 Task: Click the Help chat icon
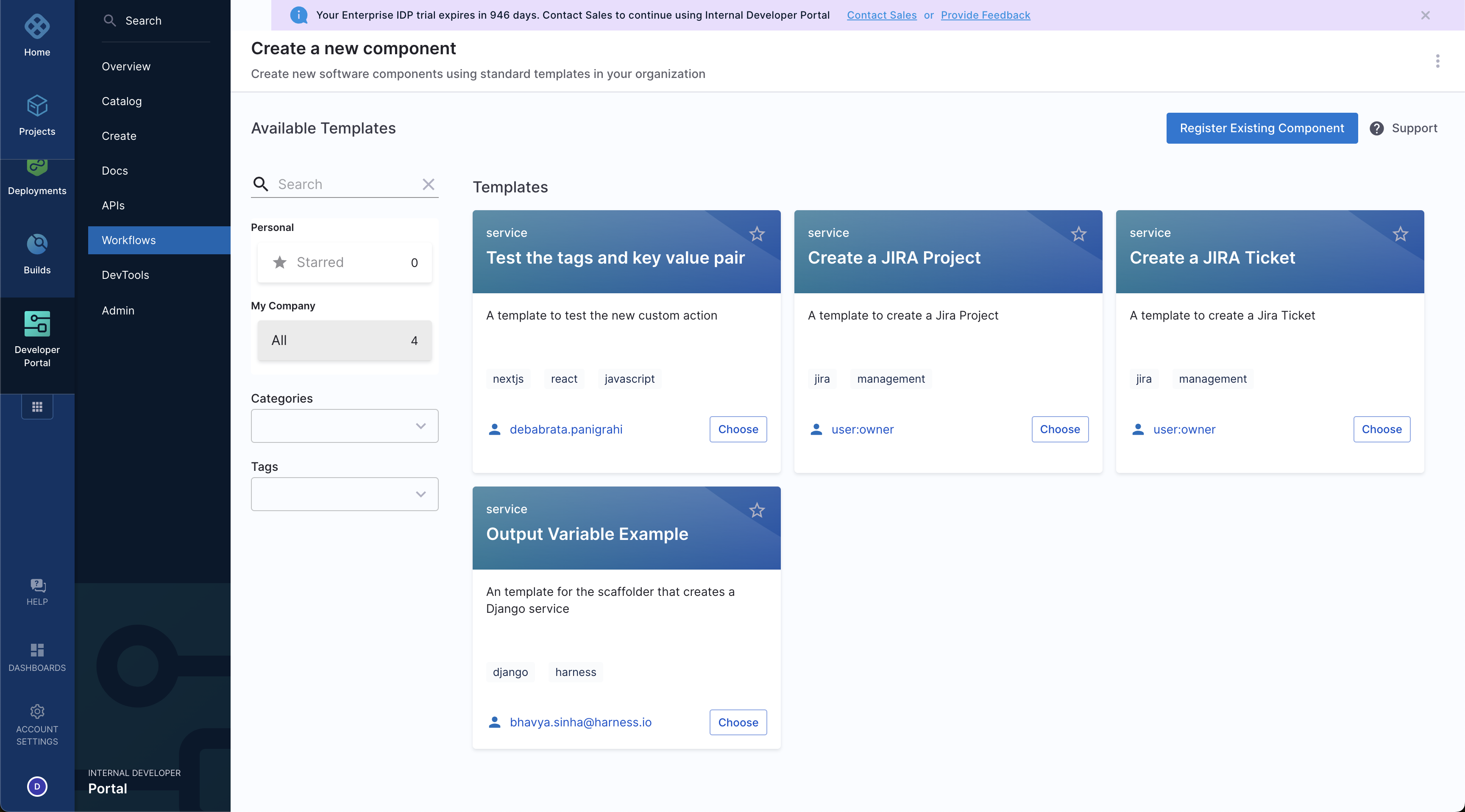click(x=37, y=585)
